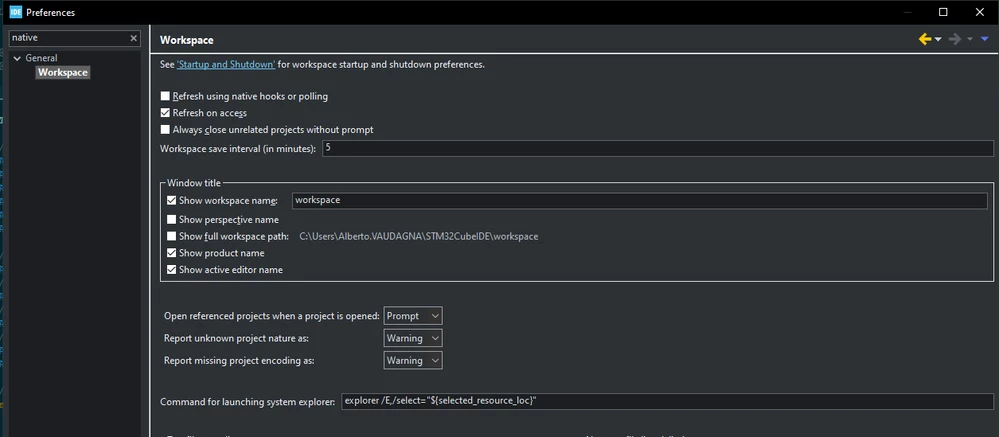Open the blue view menu triangle

[984, 39]
